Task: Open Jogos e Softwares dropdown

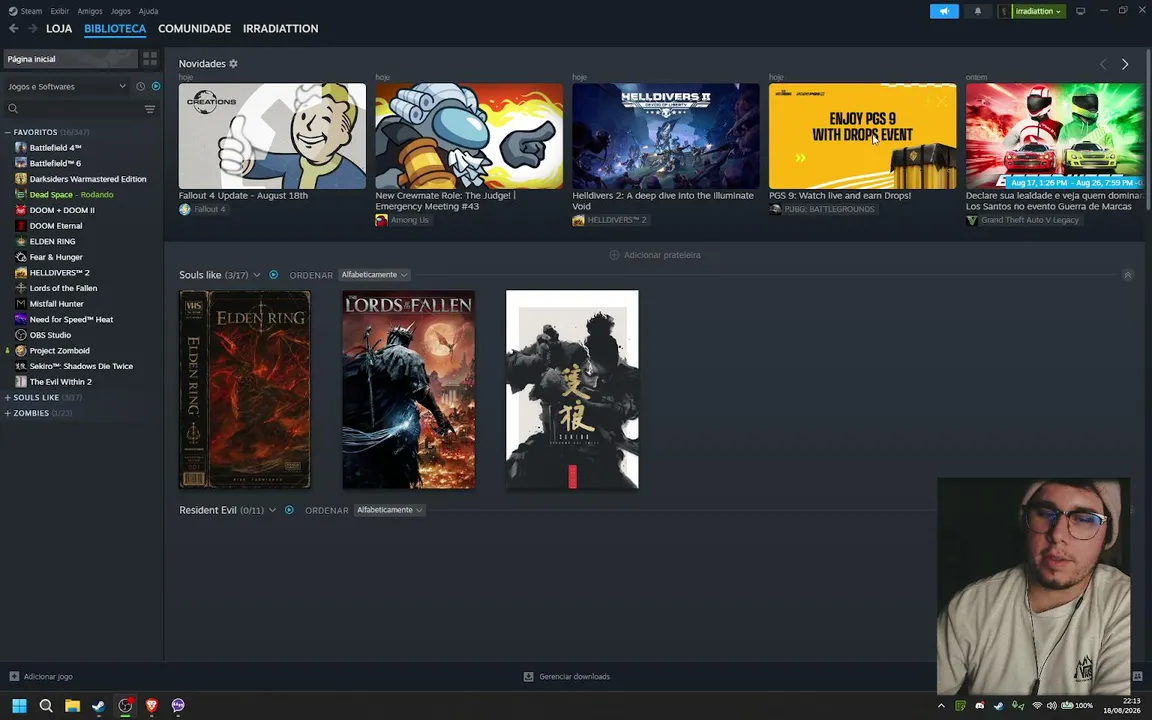Action: click(67, 86)
